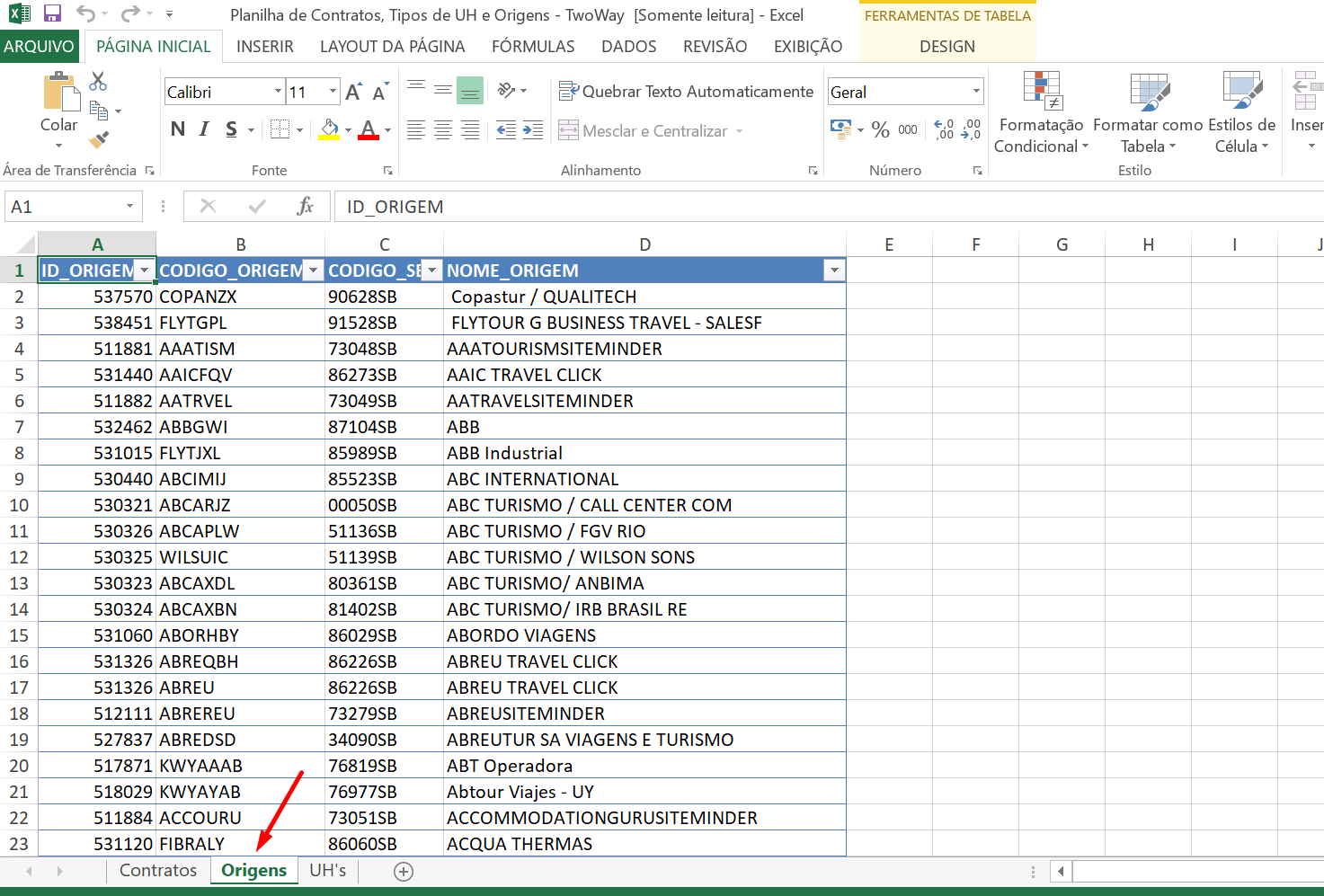Align text to the right

(x=470, y=130)
